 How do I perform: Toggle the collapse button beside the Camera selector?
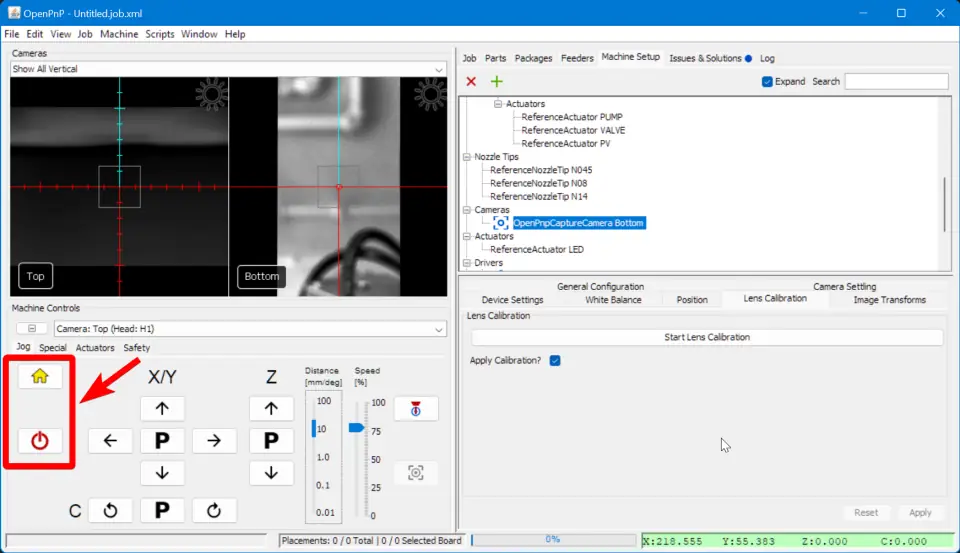click(x=31, y=329)
